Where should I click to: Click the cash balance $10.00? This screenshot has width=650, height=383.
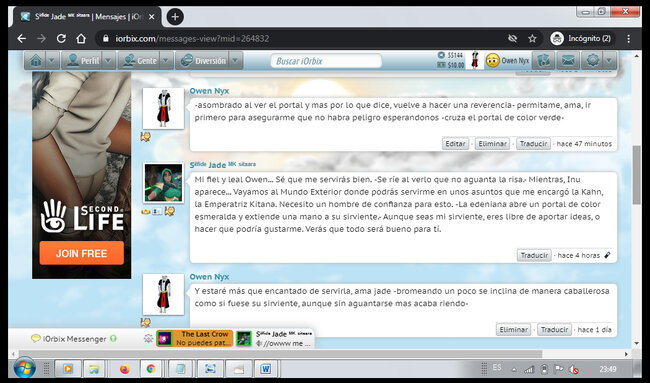pos(451,65)
